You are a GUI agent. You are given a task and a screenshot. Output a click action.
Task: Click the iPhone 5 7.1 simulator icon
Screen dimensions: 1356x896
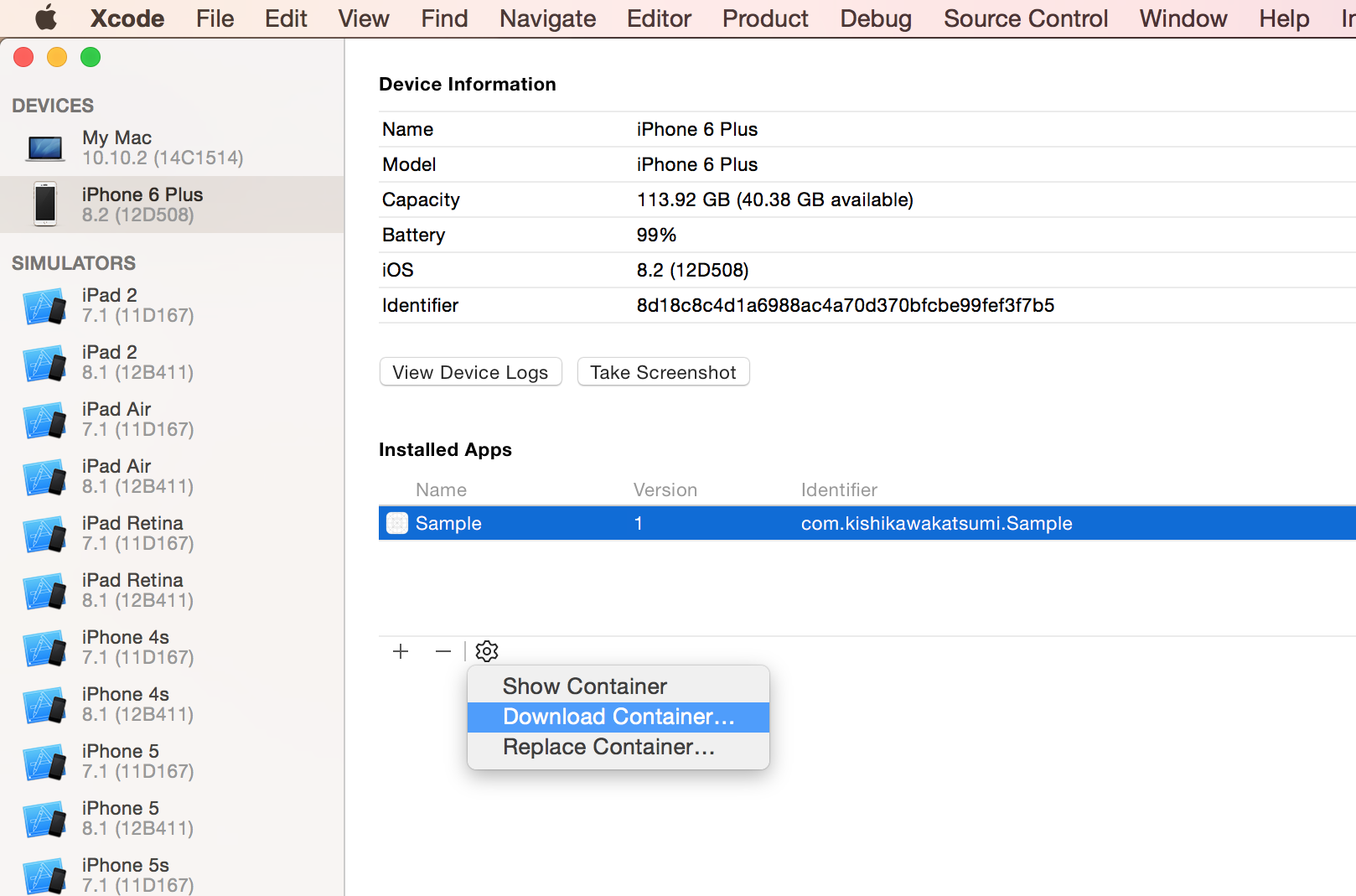tap(45, 762)
